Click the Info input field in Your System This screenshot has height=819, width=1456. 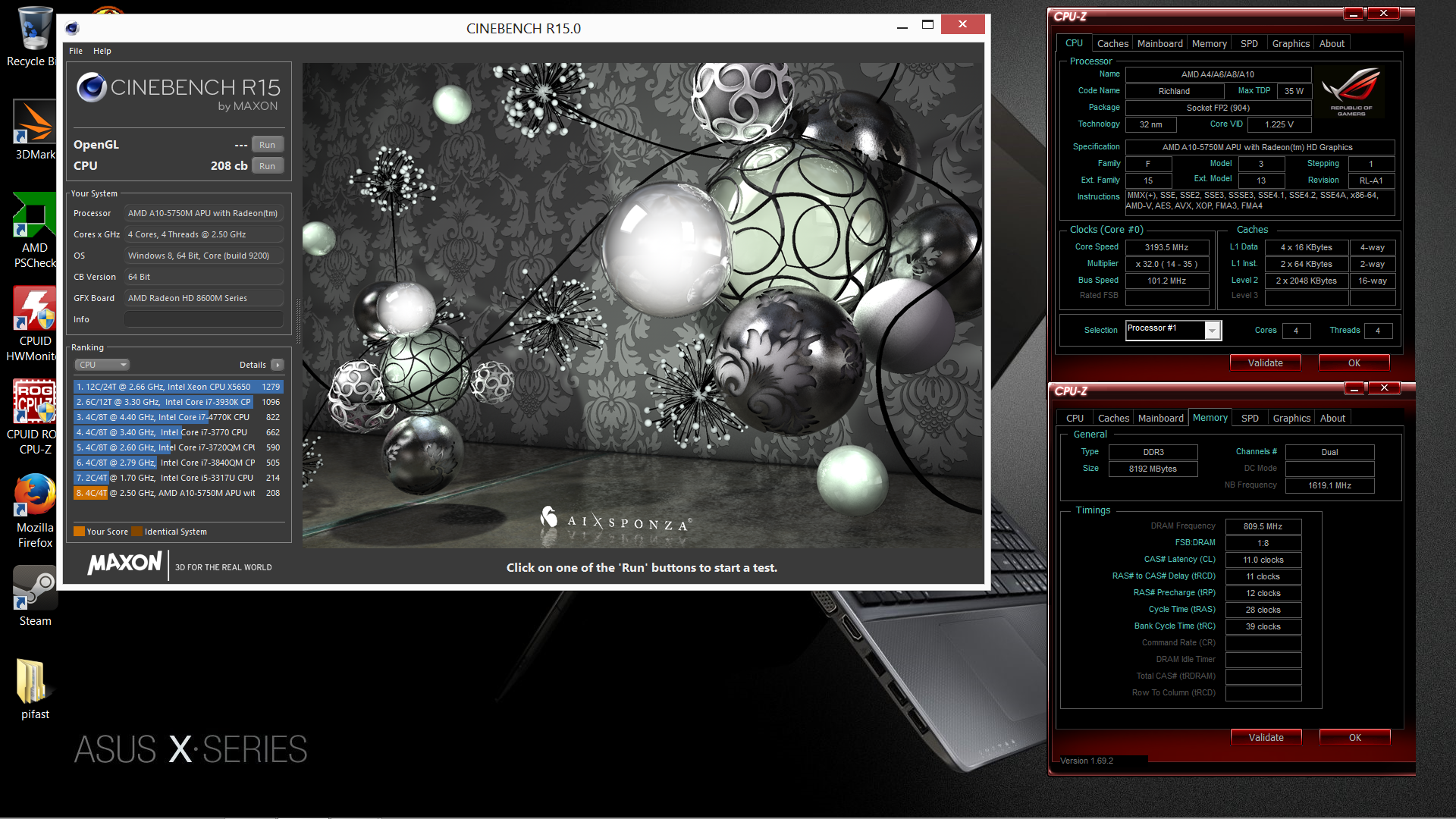tap(203, 319)
